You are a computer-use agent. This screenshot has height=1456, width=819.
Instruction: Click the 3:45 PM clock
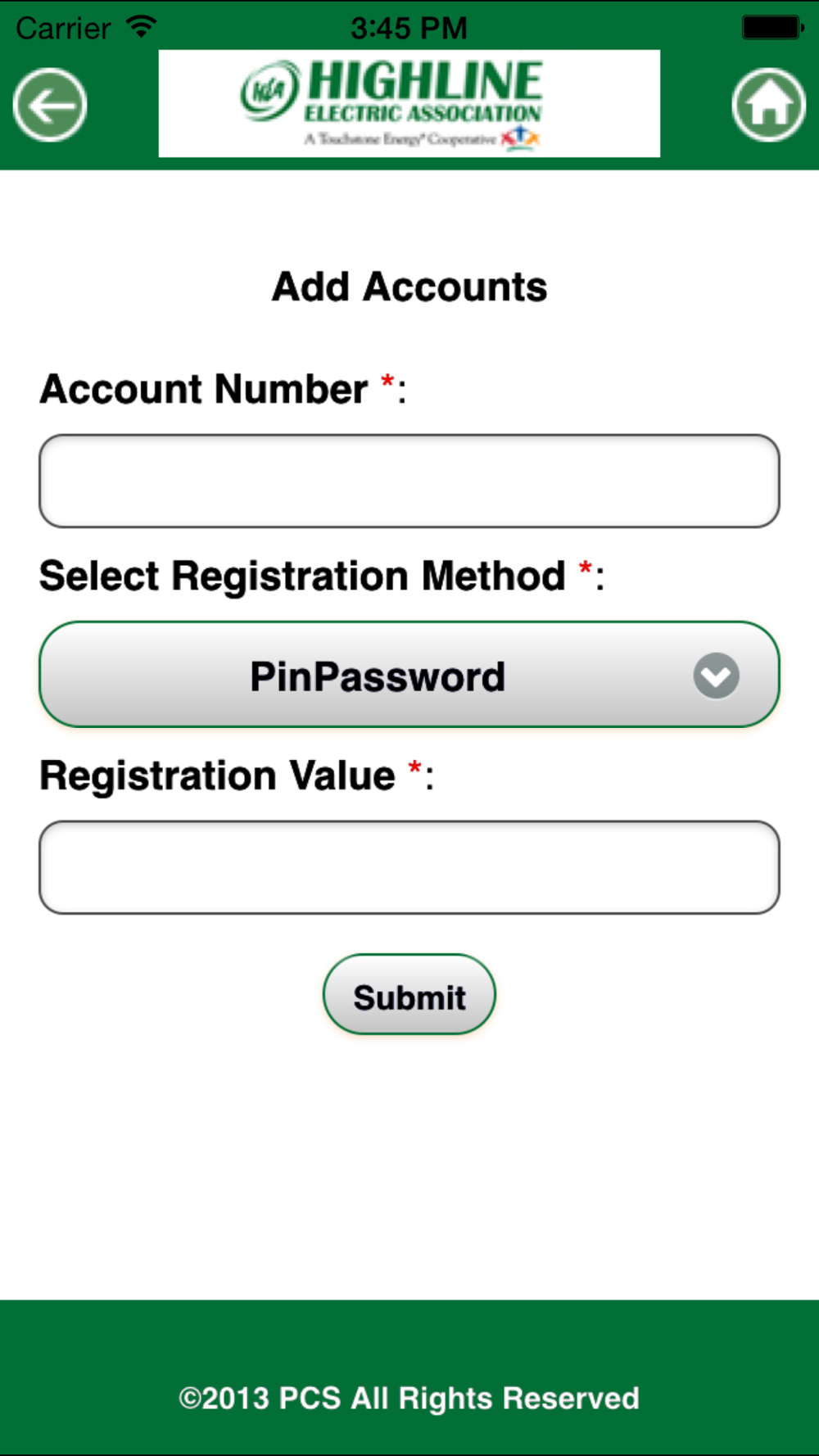click(x=409, y=28)
